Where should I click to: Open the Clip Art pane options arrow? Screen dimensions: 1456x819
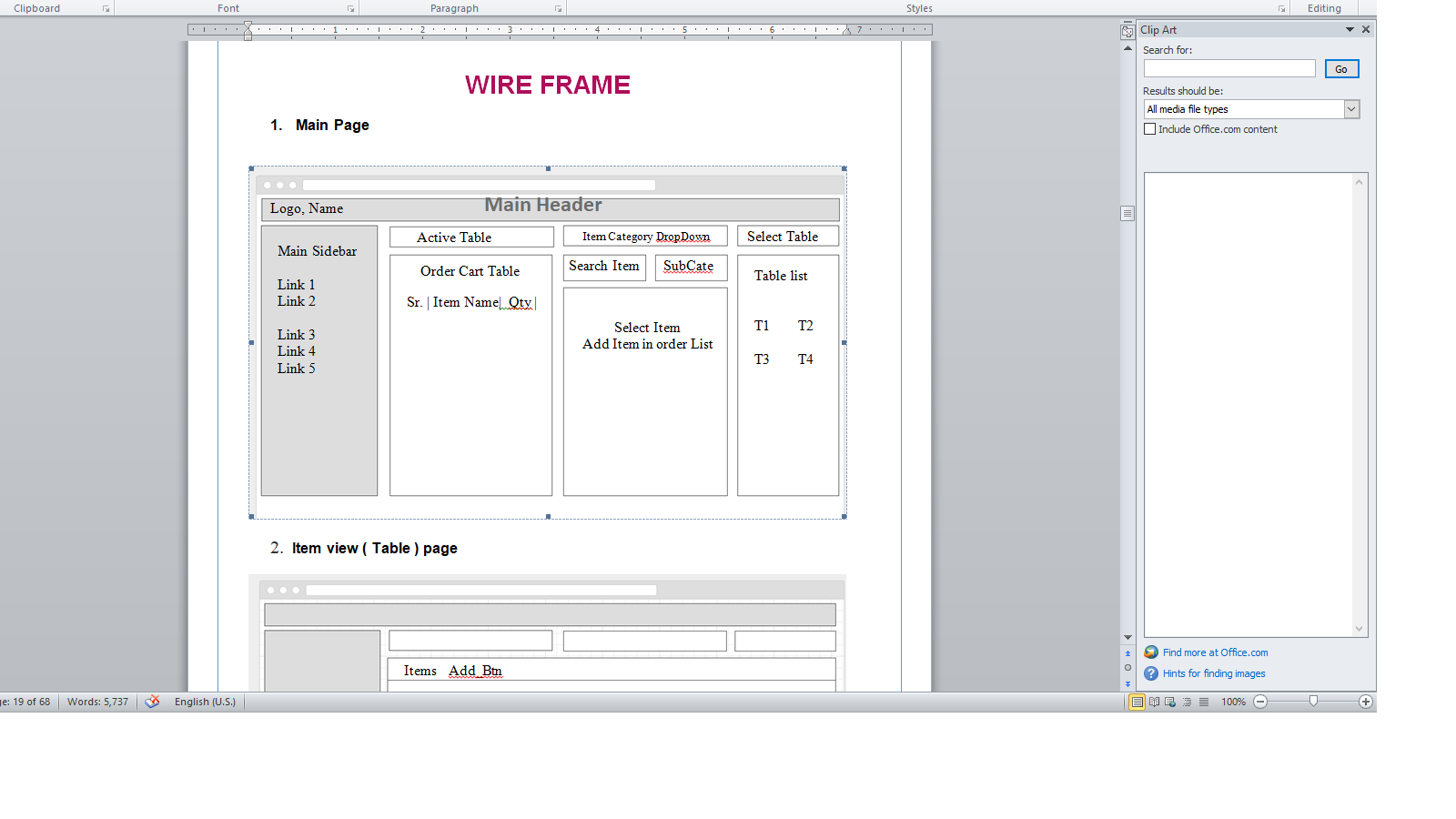click(x=1350, y=30)
